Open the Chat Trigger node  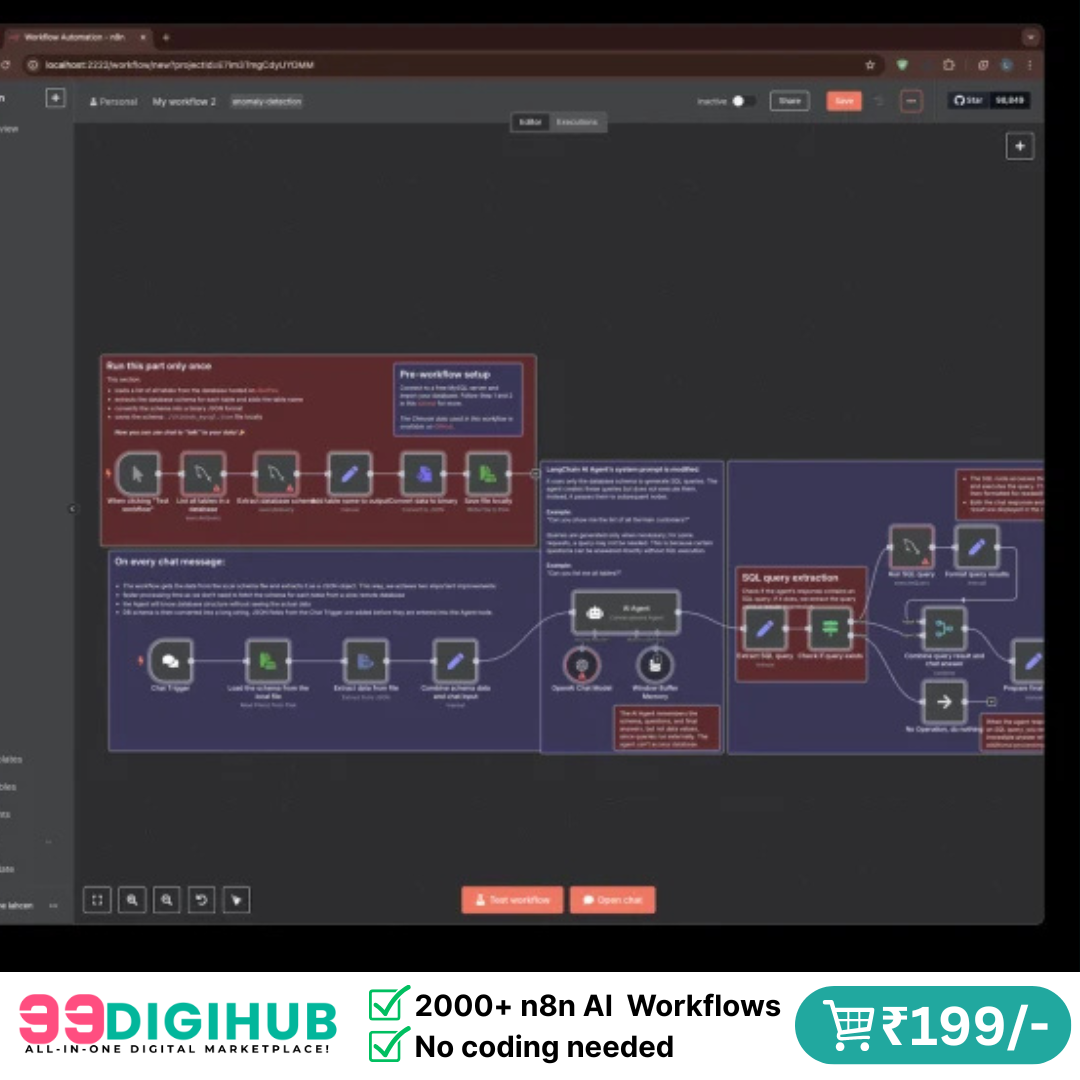(x=170, y=660)
